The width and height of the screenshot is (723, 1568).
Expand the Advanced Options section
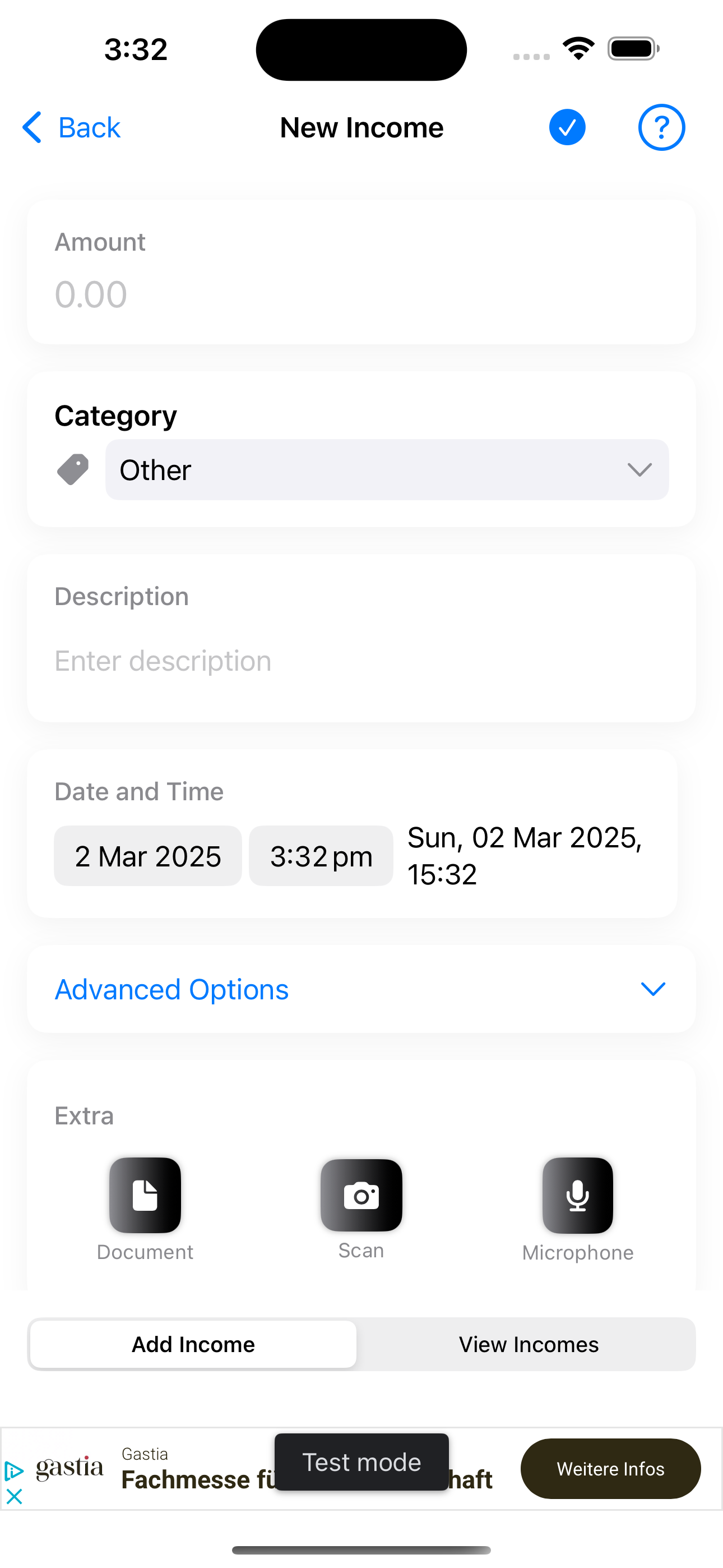click(x=361, y=989)
